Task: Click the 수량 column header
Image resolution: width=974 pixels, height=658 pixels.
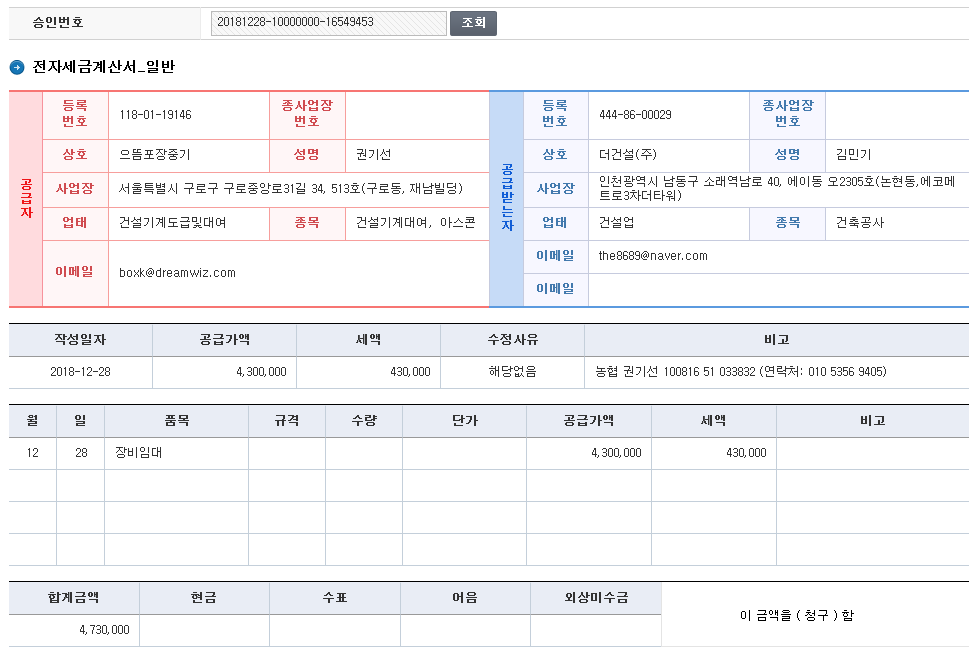Action: point(364,421)
